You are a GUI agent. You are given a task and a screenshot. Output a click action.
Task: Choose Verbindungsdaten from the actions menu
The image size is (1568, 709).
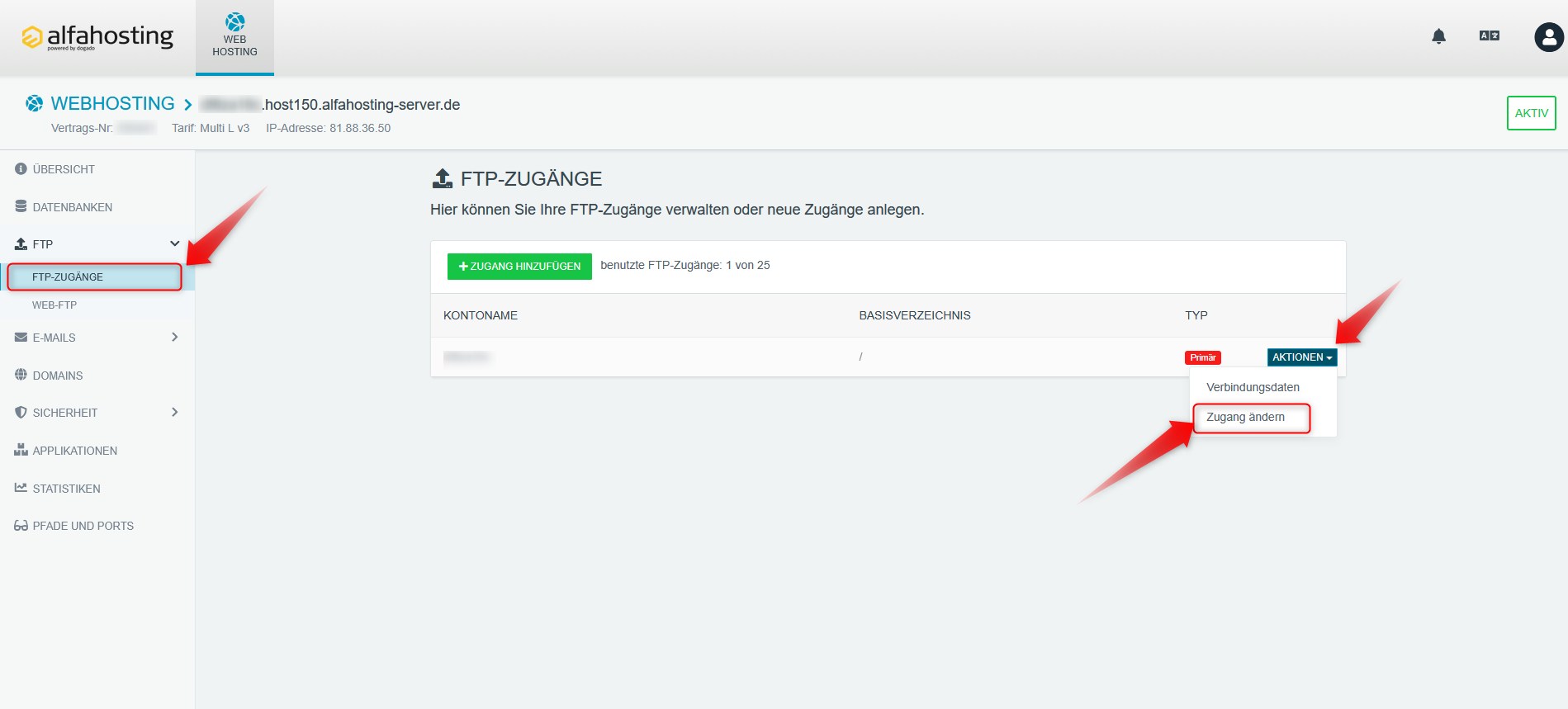(x=1253, y=387)
